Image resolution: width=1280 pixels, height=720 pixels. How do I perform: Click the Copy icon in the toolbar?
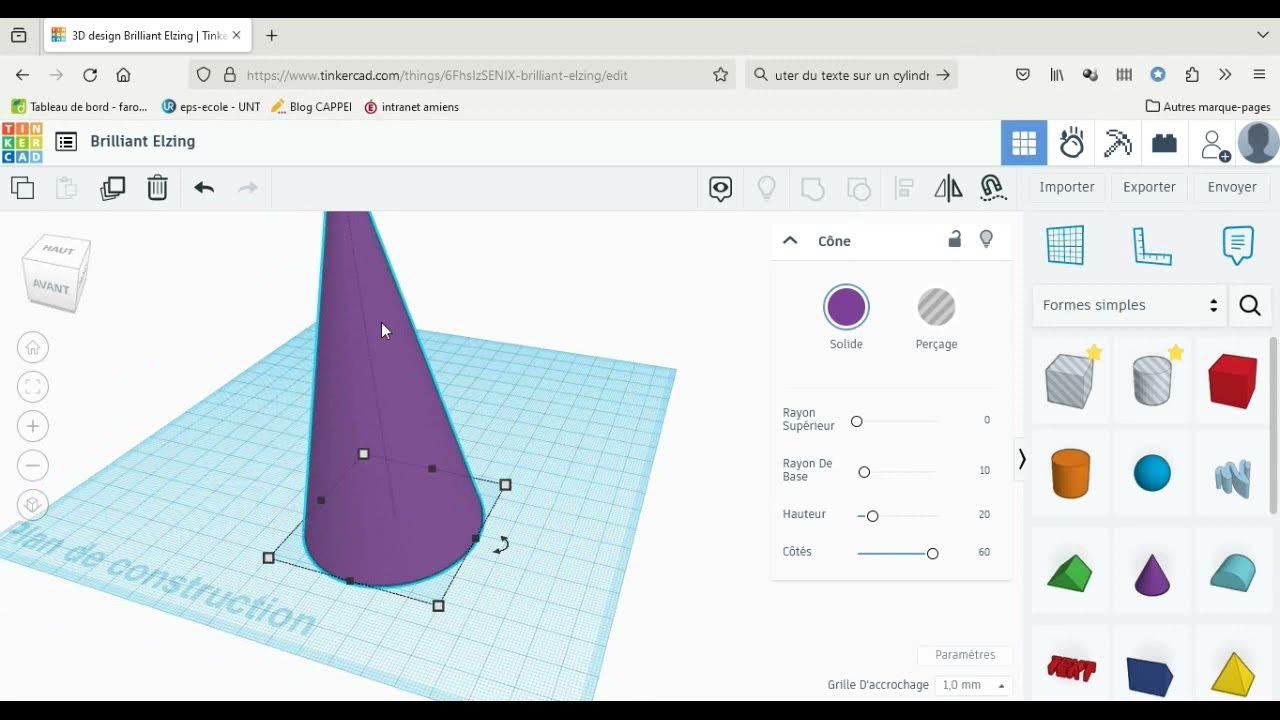tap(22, 187)
